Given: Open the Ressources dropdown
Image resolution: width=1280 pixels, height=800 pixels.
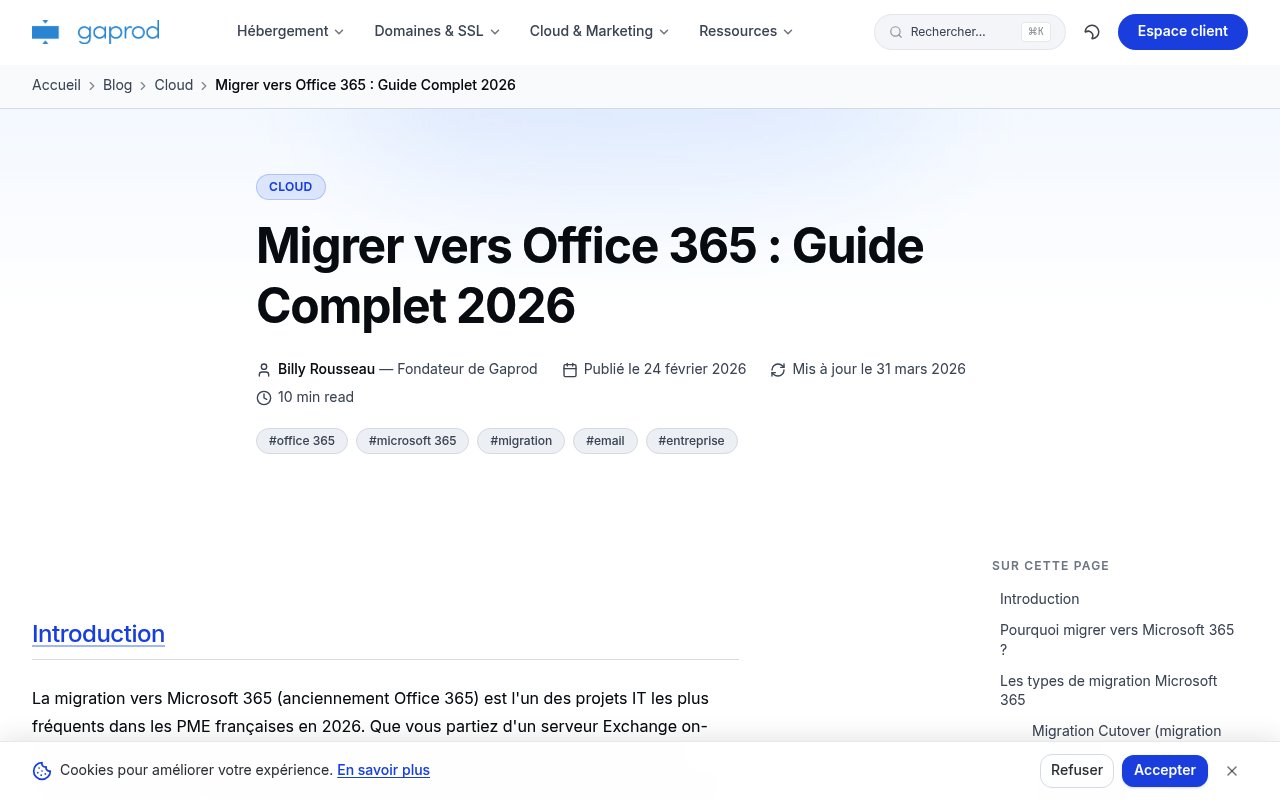Looking at the screenshot, I should (746, 31).
